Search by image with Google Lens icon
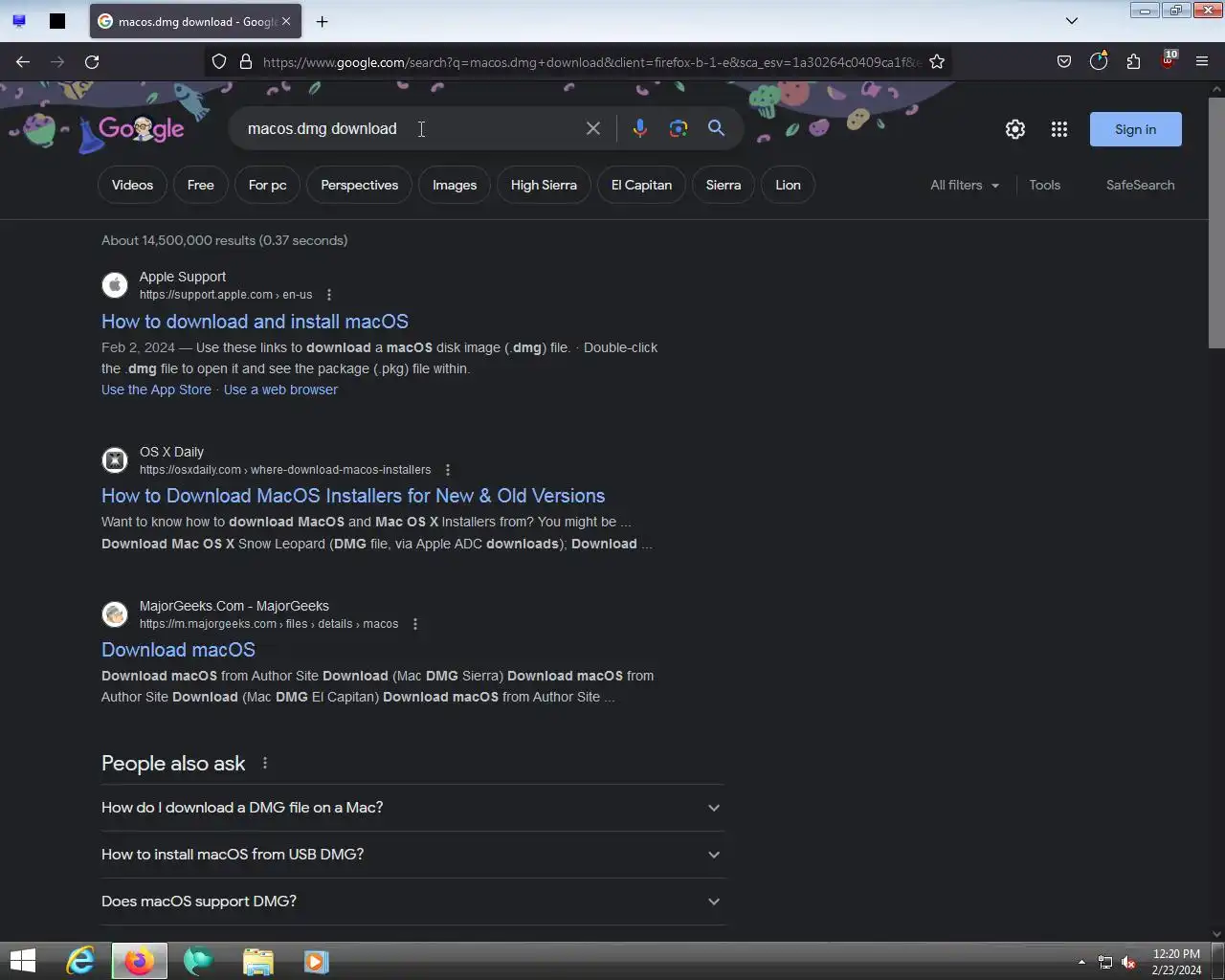Image resolution: width=1225 pixels, height=980 pixels. pyautogui.click(x=679, y=128)
